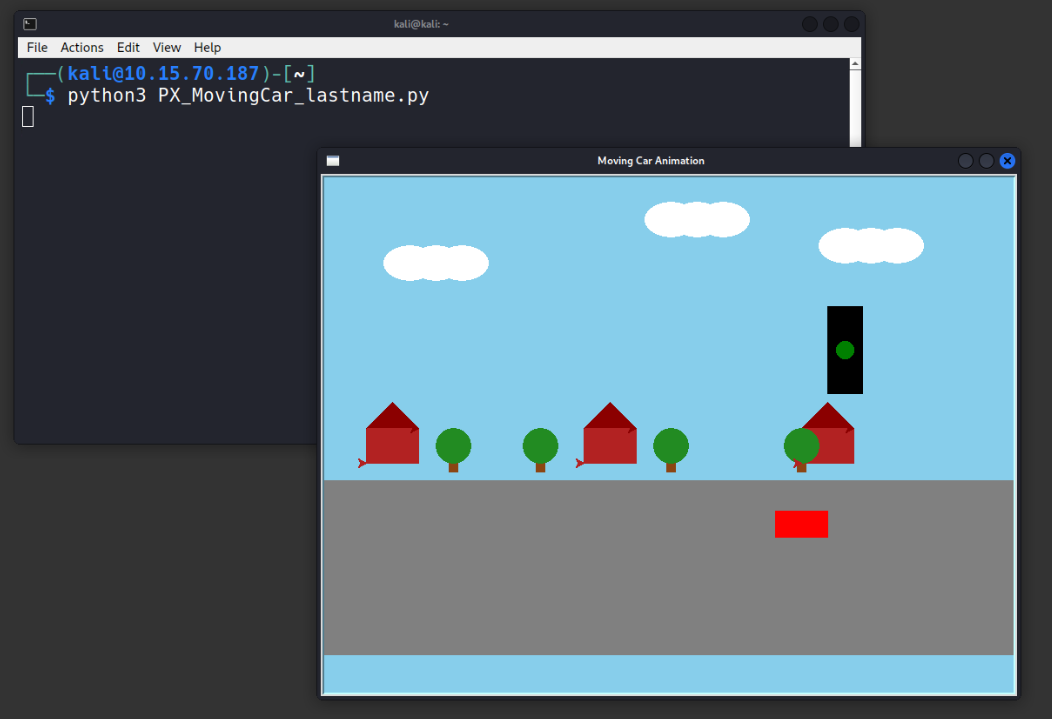Close the Moving Car Animation window
This screenshot has width=1052, height=719.
coord(1007,161)
